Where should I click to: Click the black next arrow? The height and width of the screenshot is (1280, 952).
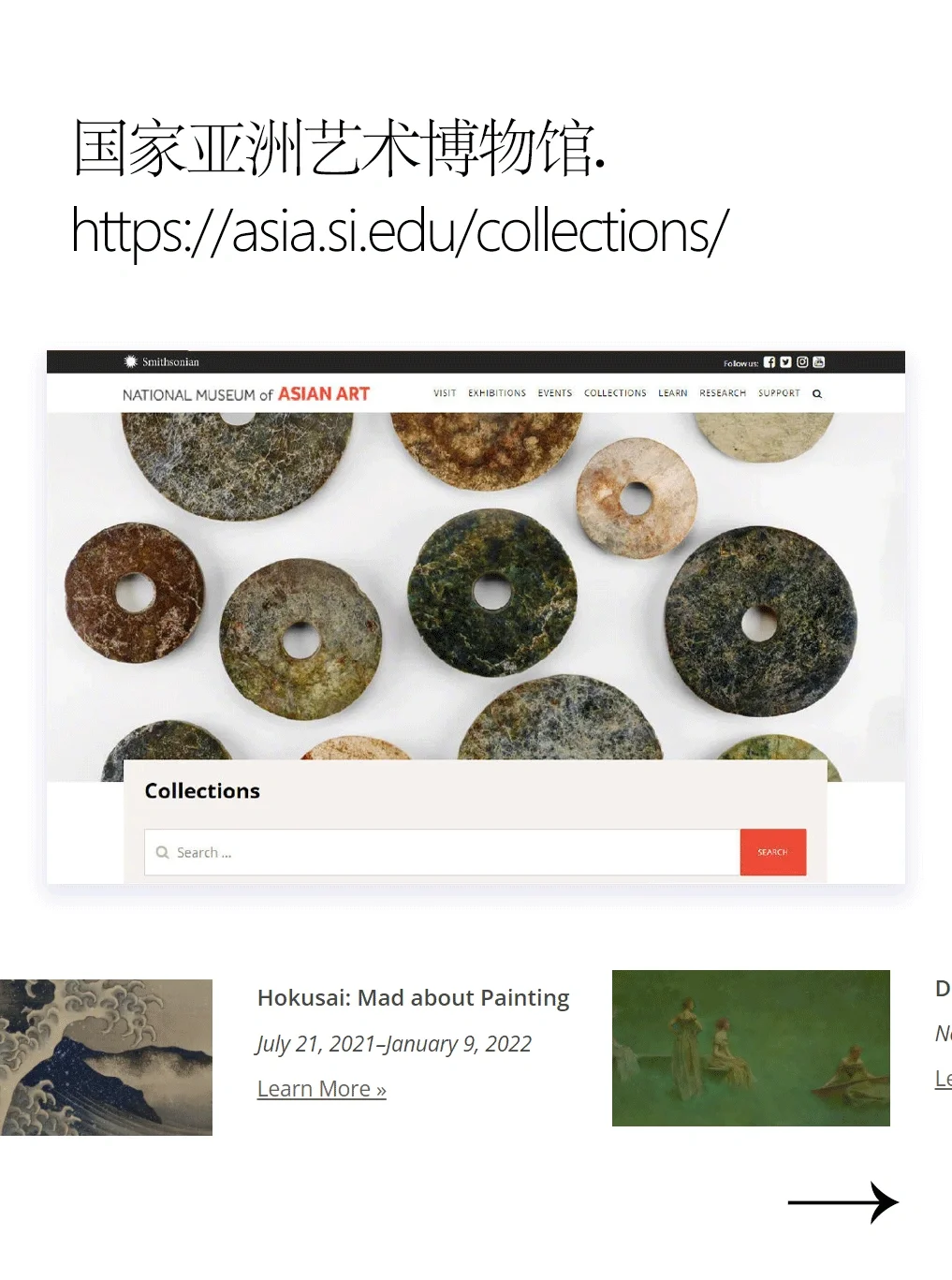[842, 1202]
